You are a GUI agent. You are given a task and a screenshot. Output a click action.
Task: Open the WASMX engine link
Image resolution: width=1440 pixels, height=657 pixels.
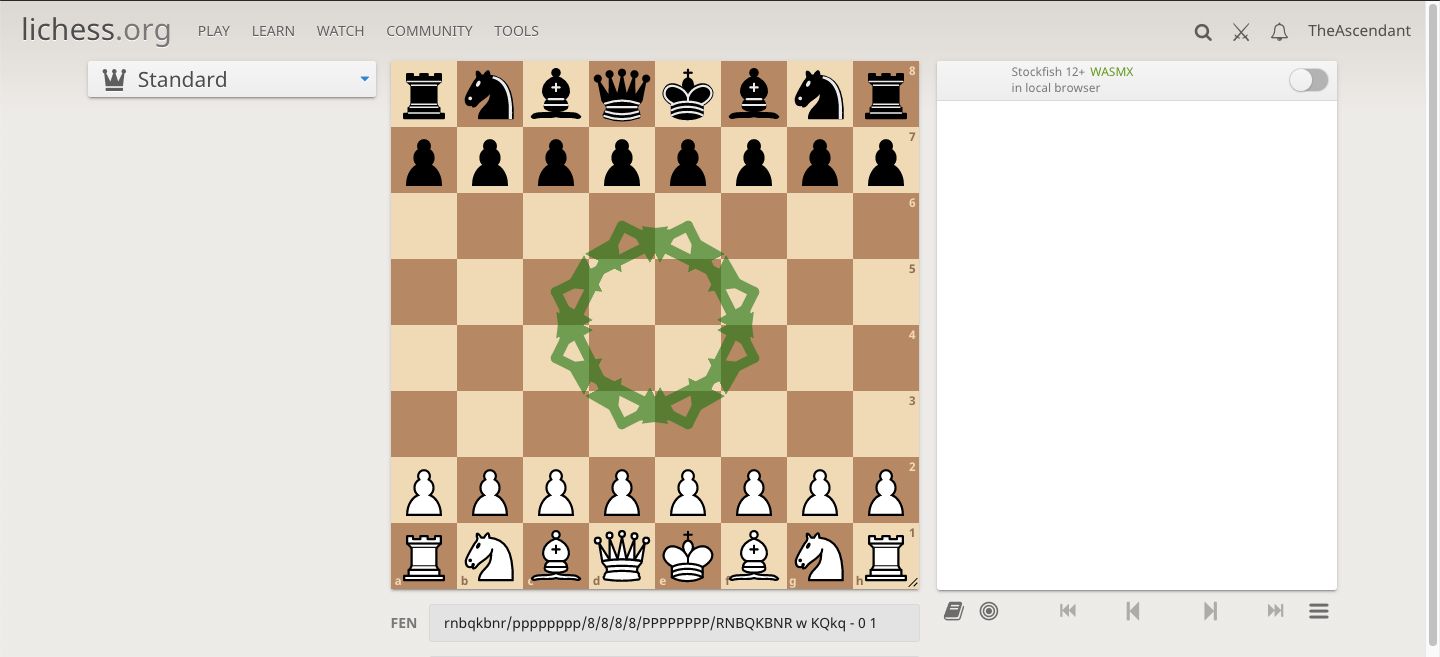pos(1112,71)
